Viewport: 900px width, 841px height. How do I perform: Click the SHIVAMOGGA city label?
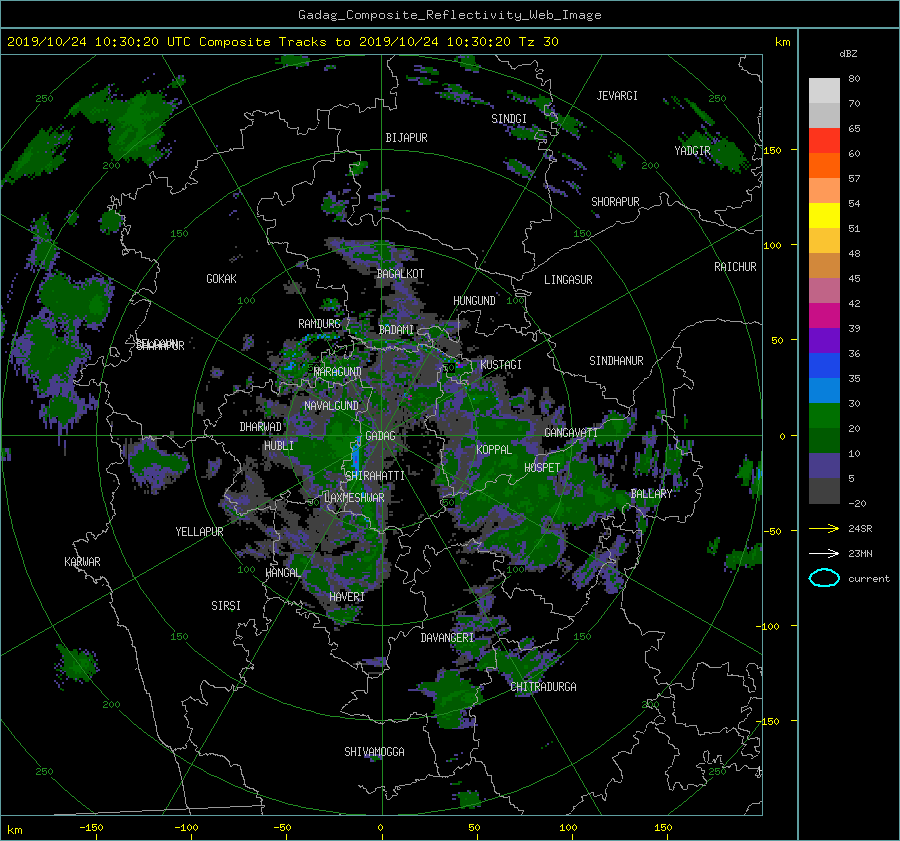(374, 751)
